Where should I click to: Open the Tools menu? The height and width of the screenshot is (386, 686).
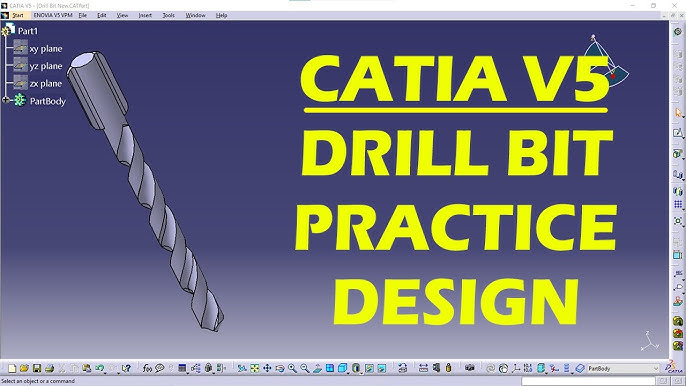168,15
